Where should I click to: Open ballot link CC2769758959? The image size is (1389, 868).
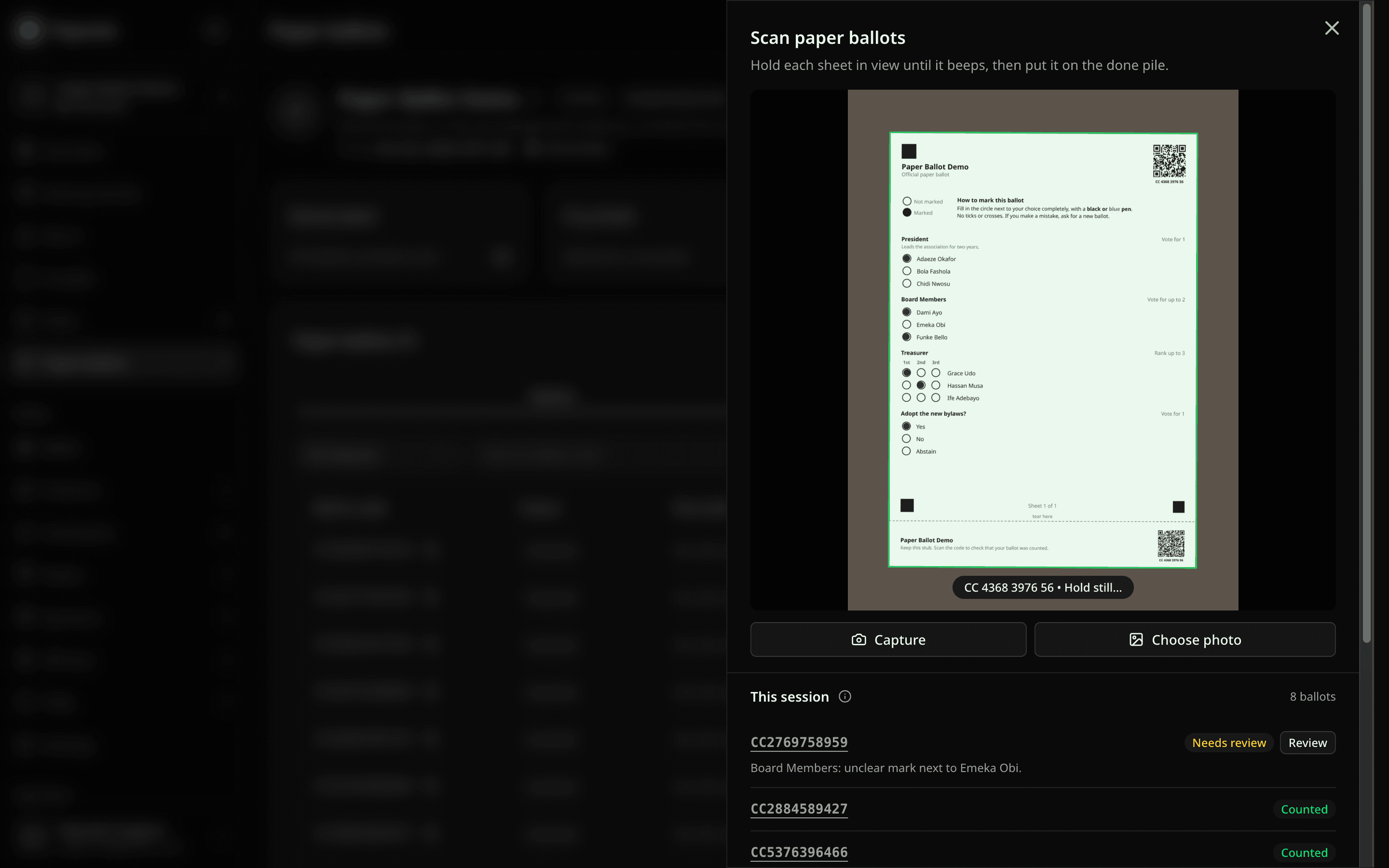coord(799,742)
